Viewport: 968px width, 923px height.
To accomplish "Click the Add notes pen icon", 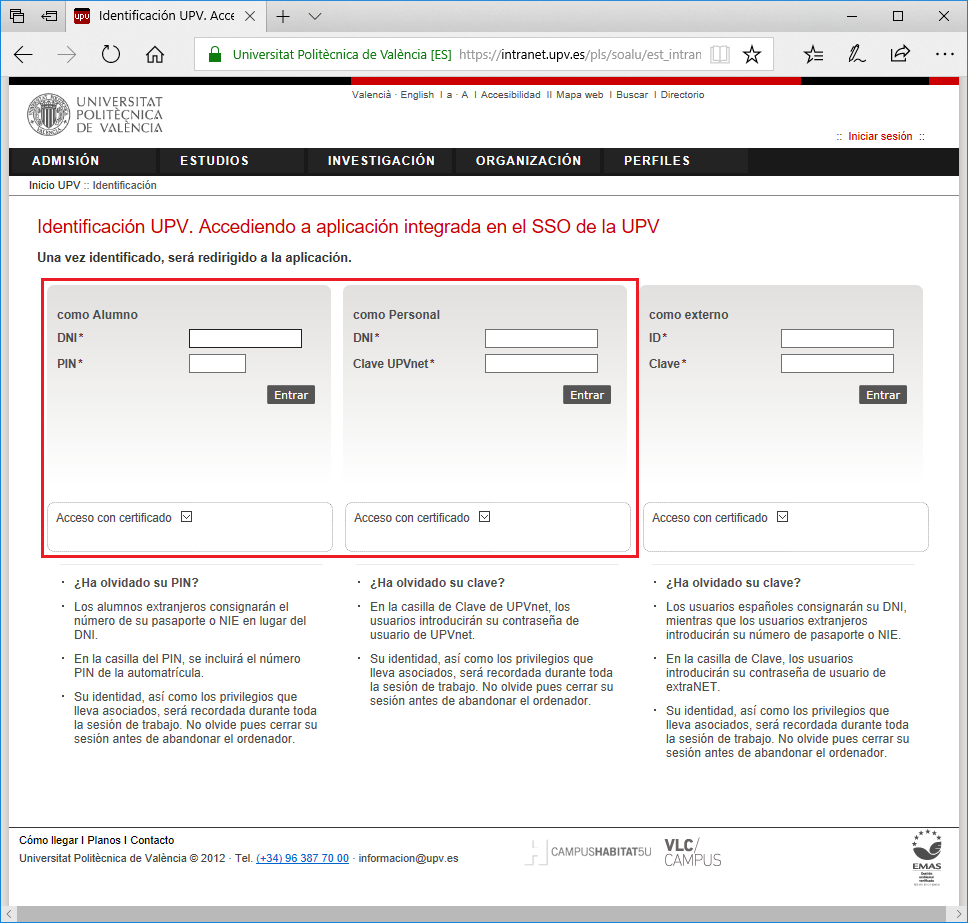I will point(857,55).
